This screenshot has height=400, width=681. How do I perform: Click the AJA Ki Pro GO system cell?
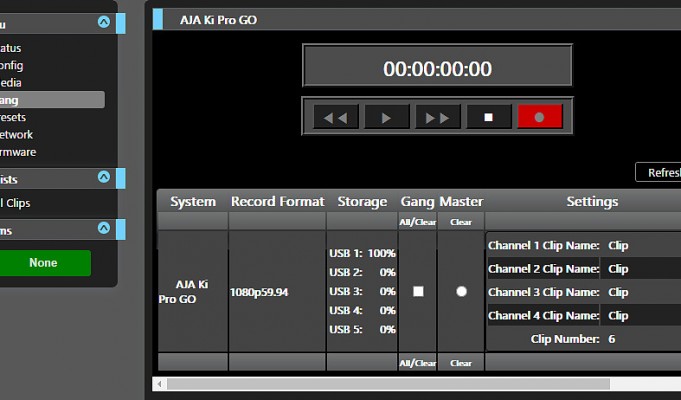point(192,291)
